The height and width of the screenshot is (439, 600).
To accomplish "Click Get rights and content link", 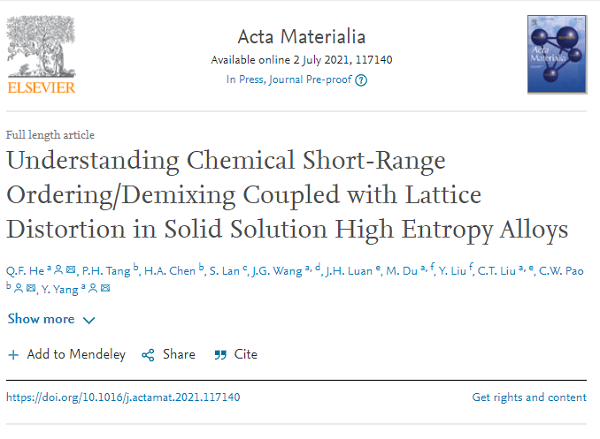I will pos(529,397).
